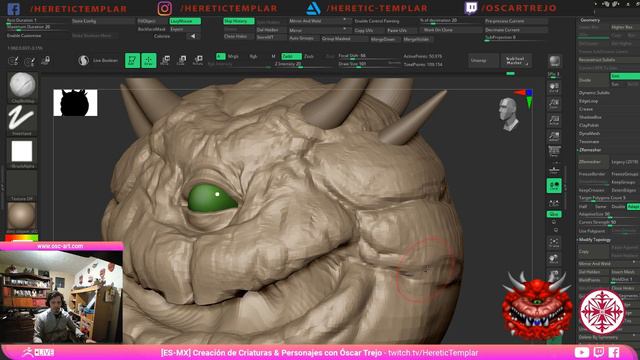Screen dimensions: 640x360
Task: Click the silhouette thumbnail preview
Action: (76, 103)
